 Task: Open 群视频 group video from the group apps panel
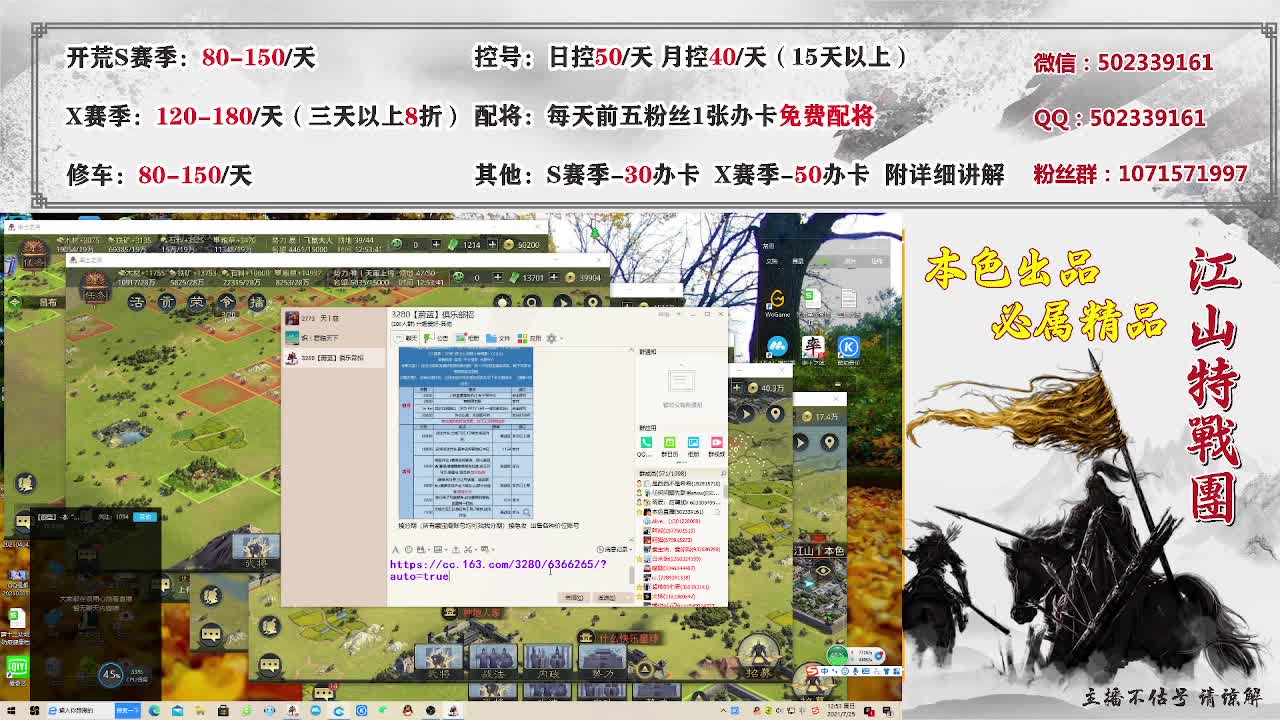(x=717, y=442)
